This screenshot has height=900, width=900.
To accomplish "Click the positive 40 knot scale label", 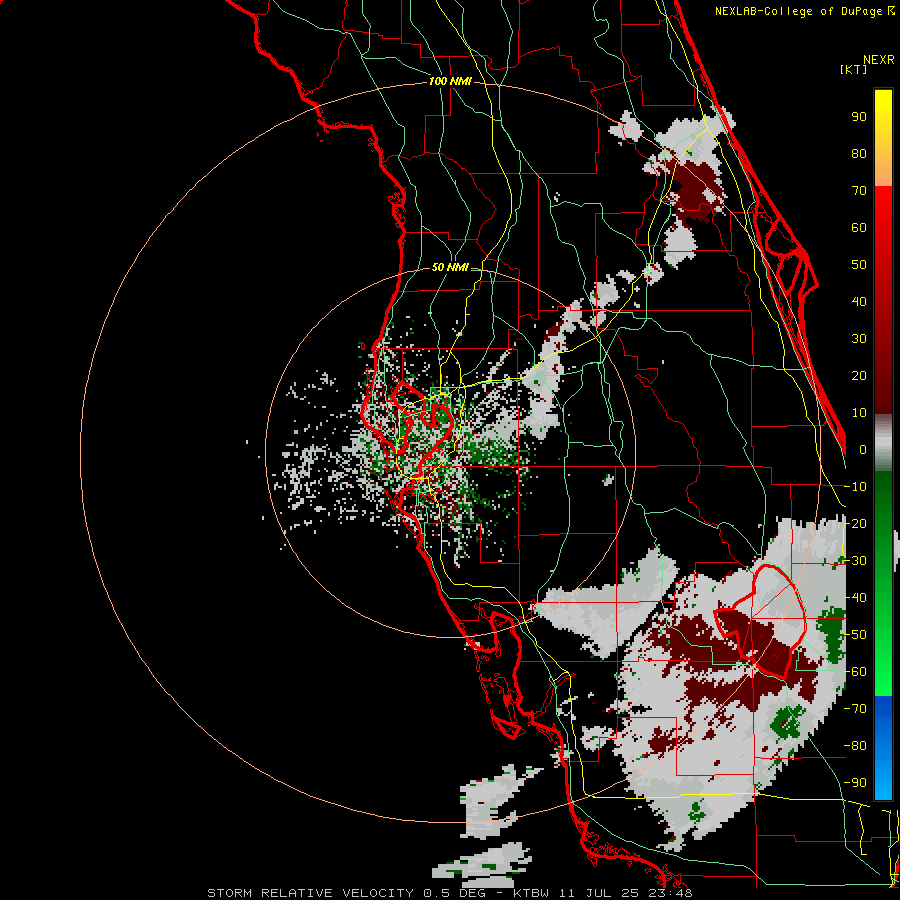I will [859, 301].
